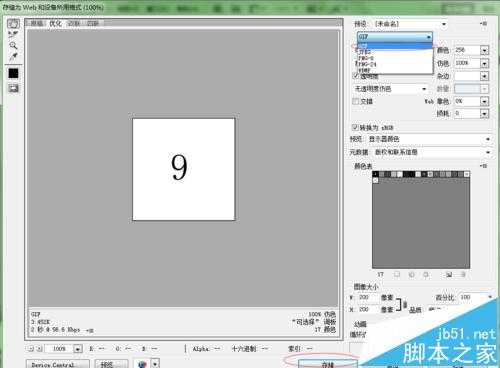Click the zoom out minus button
The height and width of the screenshot is (368, 500).
coord(31,349)
